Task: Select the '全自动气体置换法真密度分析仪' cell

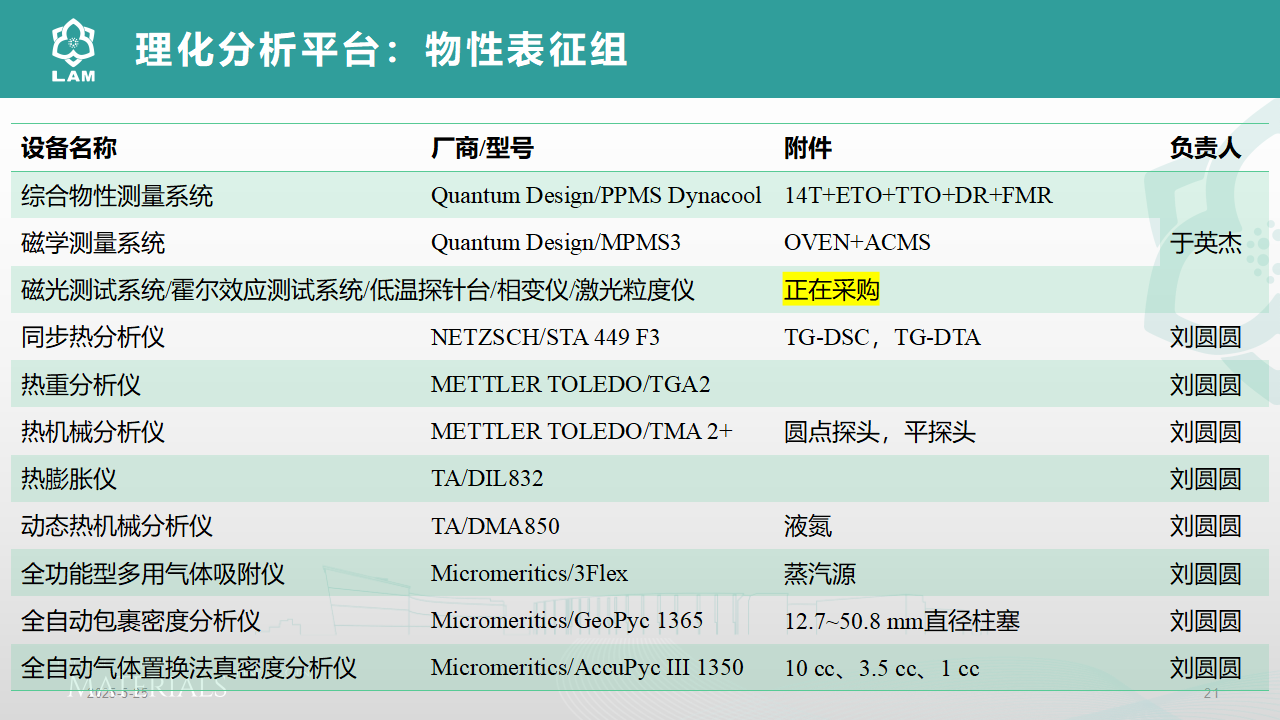Action: pos(189,668)
